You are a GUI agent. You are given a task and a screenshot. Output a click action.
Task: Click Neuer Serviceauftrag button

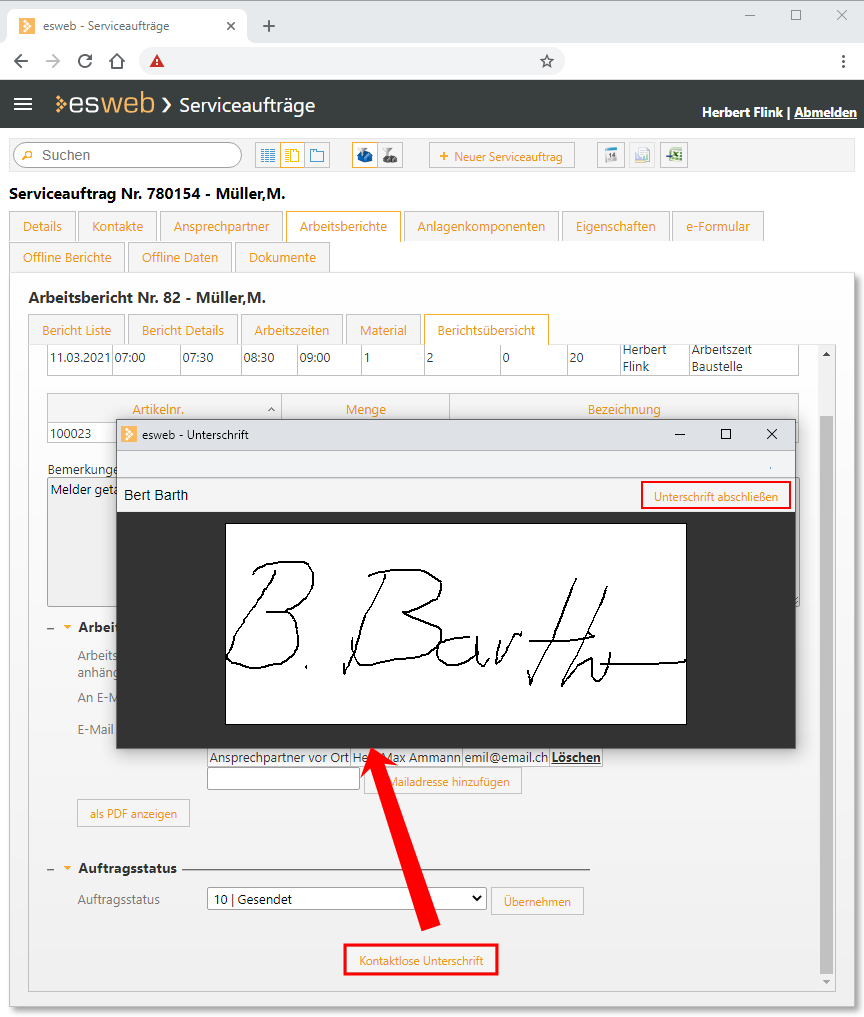coord(501,156)
